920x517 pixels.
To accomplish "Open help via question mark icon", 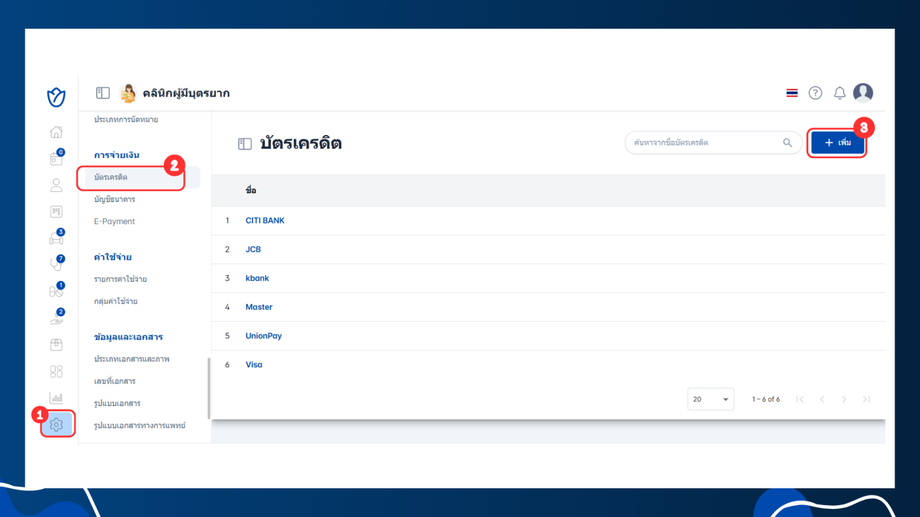I will tap(815, 93).
